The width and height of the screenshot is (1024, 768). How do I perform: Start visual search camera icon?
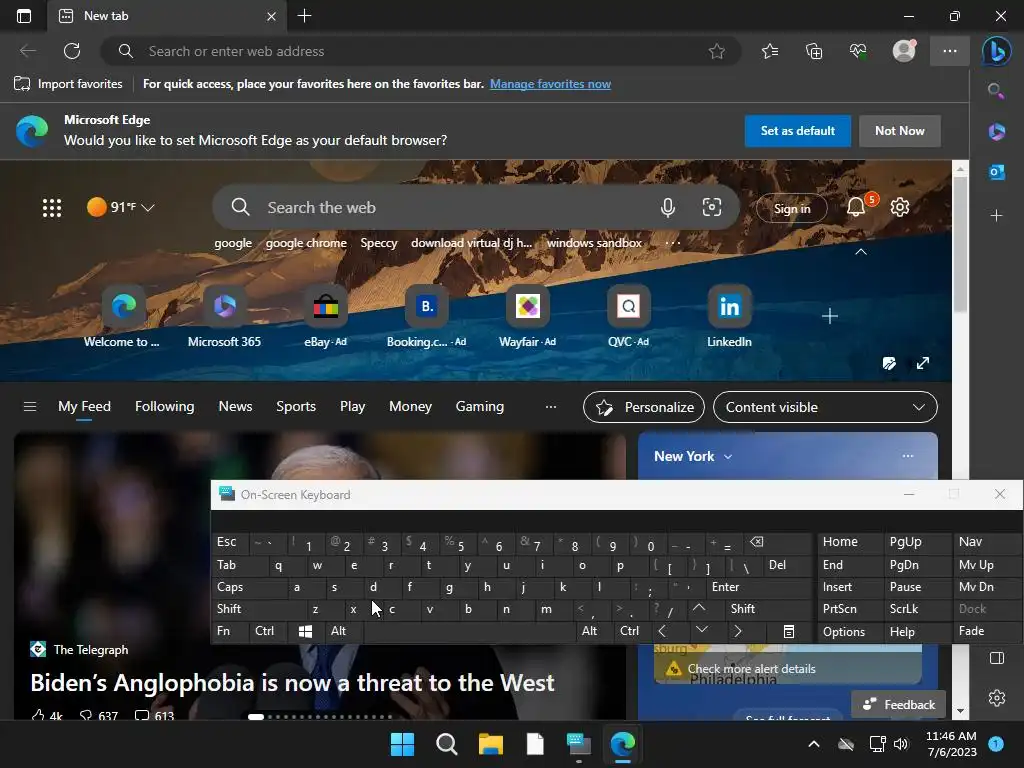click(711, 208)
